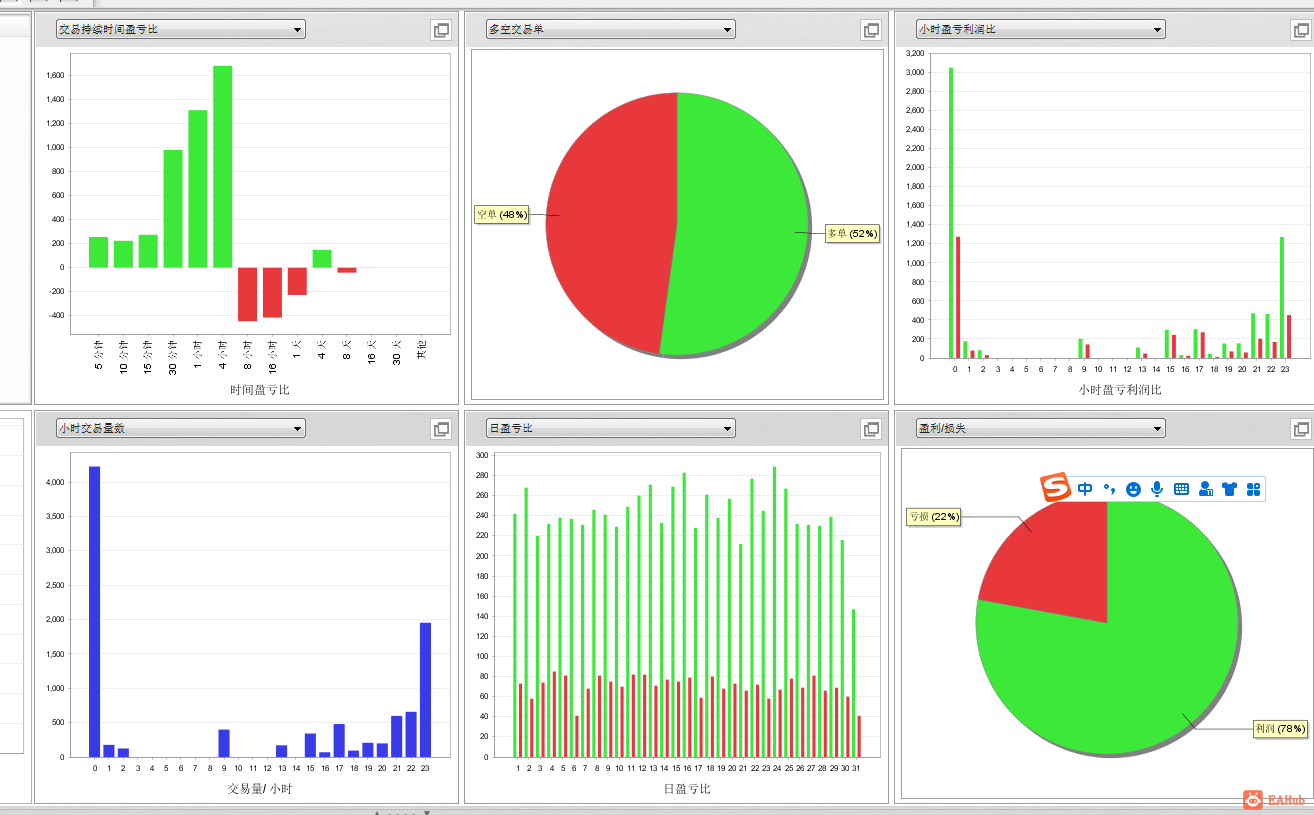Open the 交易持续时间盈亏比 dropdown
The height and width of the screenshot is (815, 1314).
(180, 30)
